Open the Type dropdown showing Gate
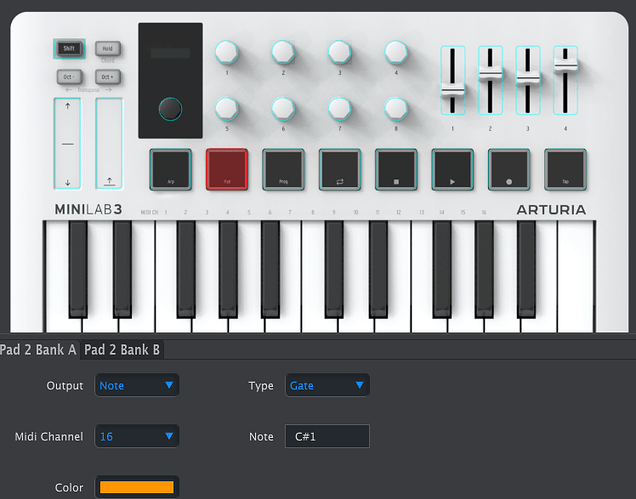This screenshot has width=636, height=499. 327,385
